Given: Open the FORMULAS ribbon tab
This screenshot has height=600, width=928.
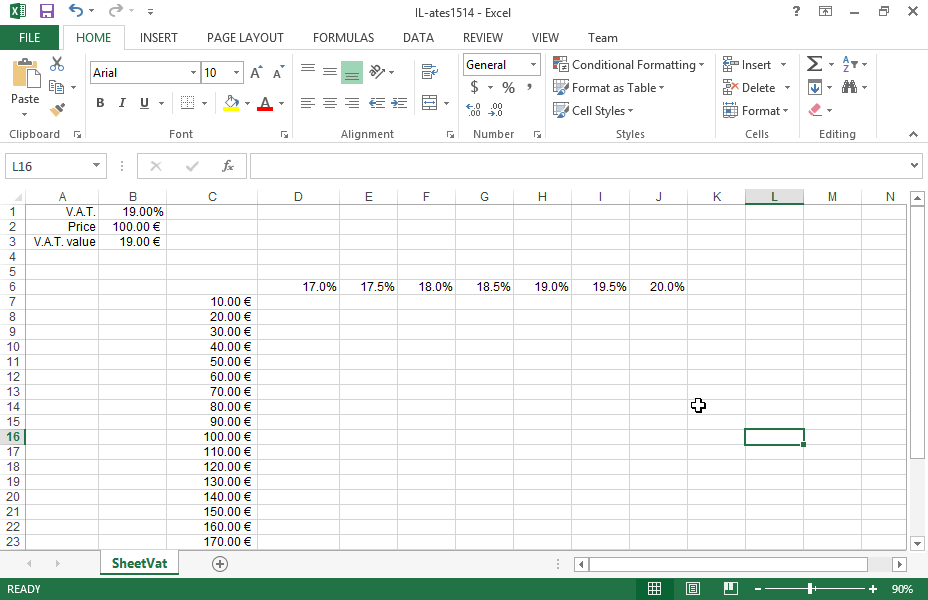Looking at the screenshot, I should [343, 38].
